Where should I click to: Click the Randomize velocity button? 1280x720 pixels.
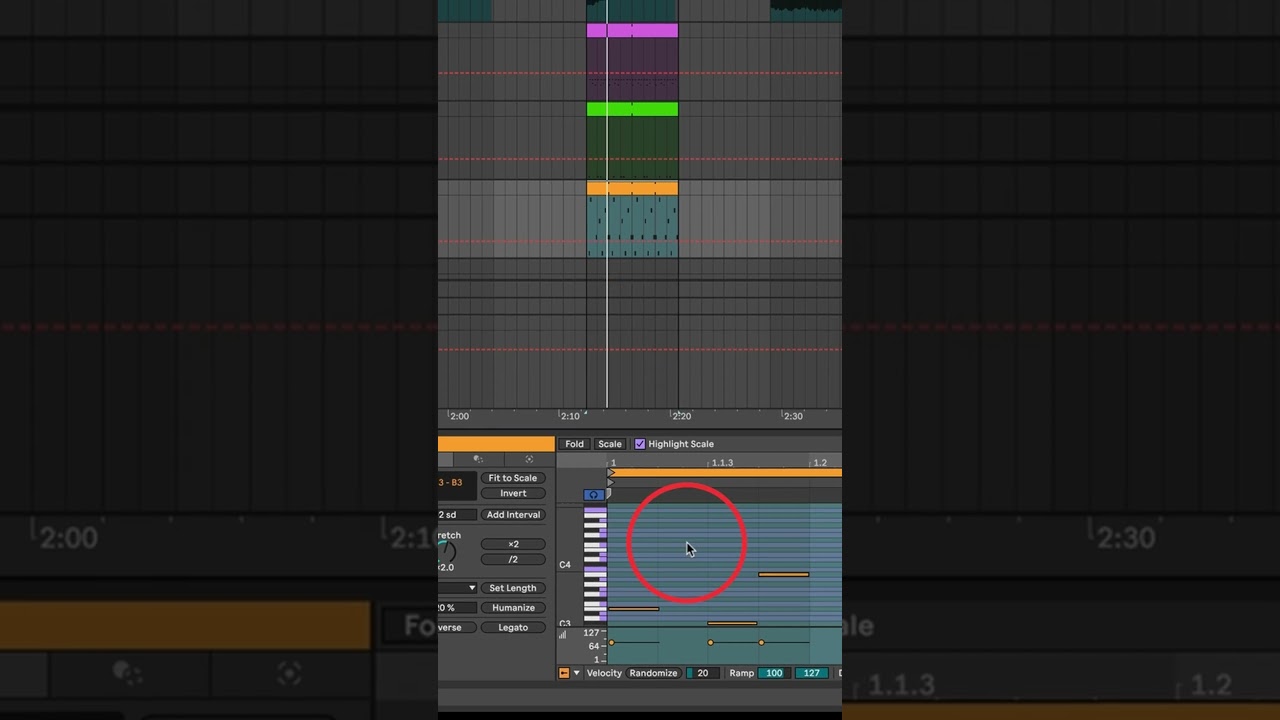[653, 673]
